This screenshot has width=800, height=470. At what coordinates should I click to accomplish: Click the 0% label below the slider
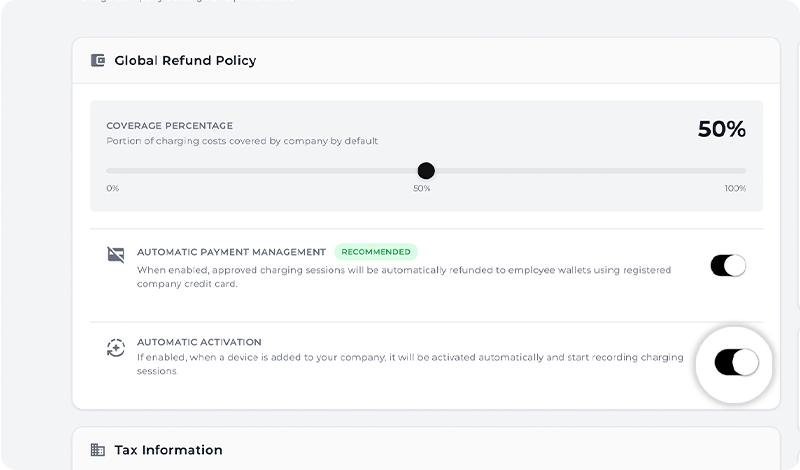(113, 189)
